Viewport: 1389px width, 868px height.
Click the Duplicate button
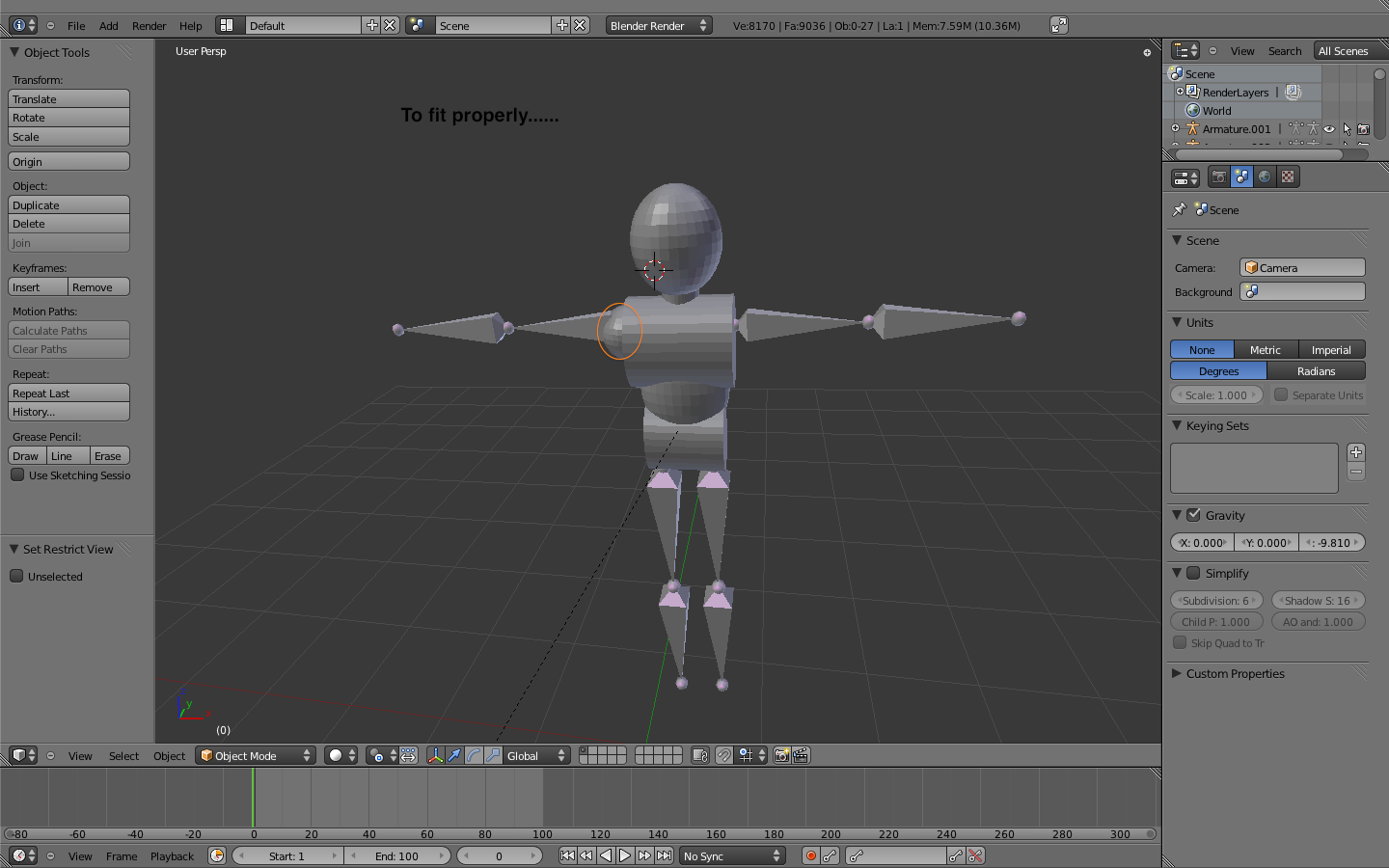click(x=68, y=204)
